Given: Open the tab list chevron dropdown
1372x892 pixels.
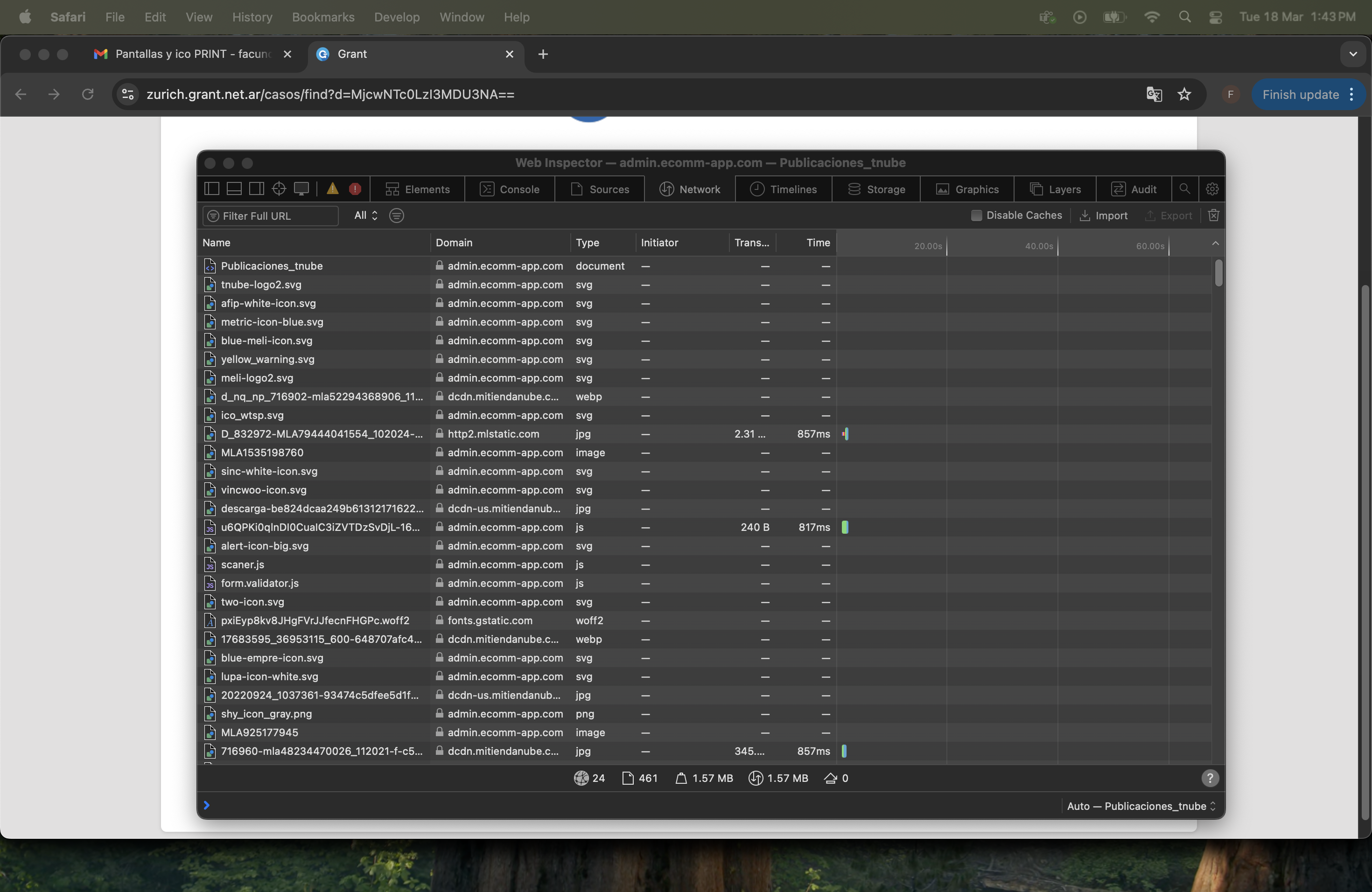Looking at the screenshot, I should pyautogui.click(x=1352, y=54).
